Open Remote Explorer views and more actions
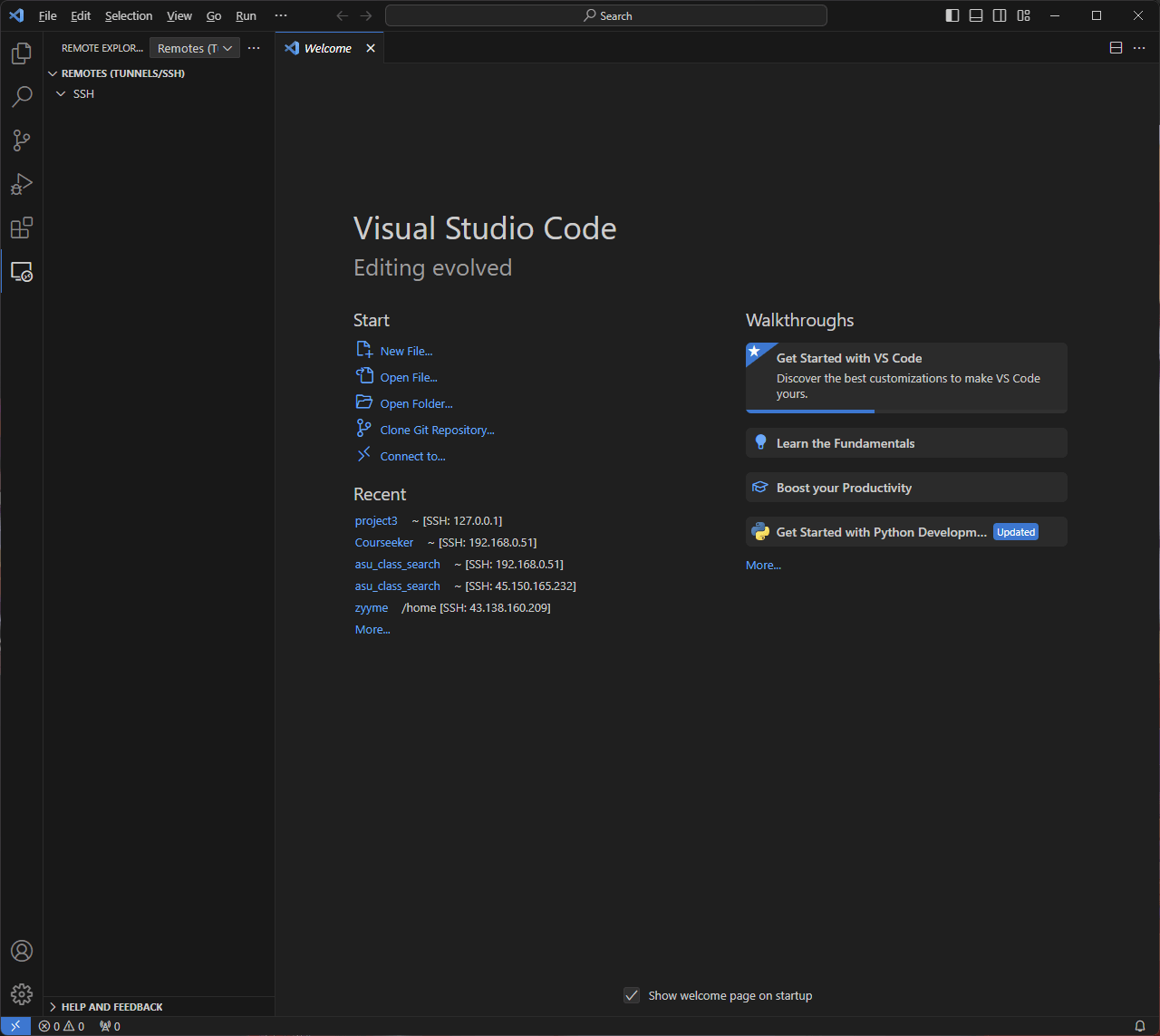This screenshot has width=1160, height=1036. 254,48
